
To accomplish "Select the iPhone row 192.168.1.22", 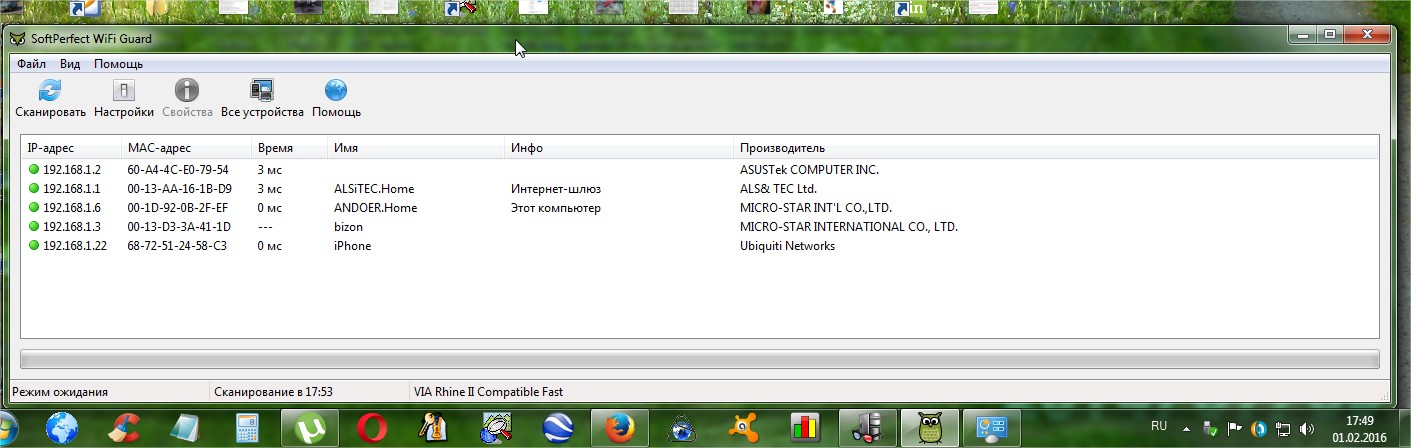I will 699,246.
